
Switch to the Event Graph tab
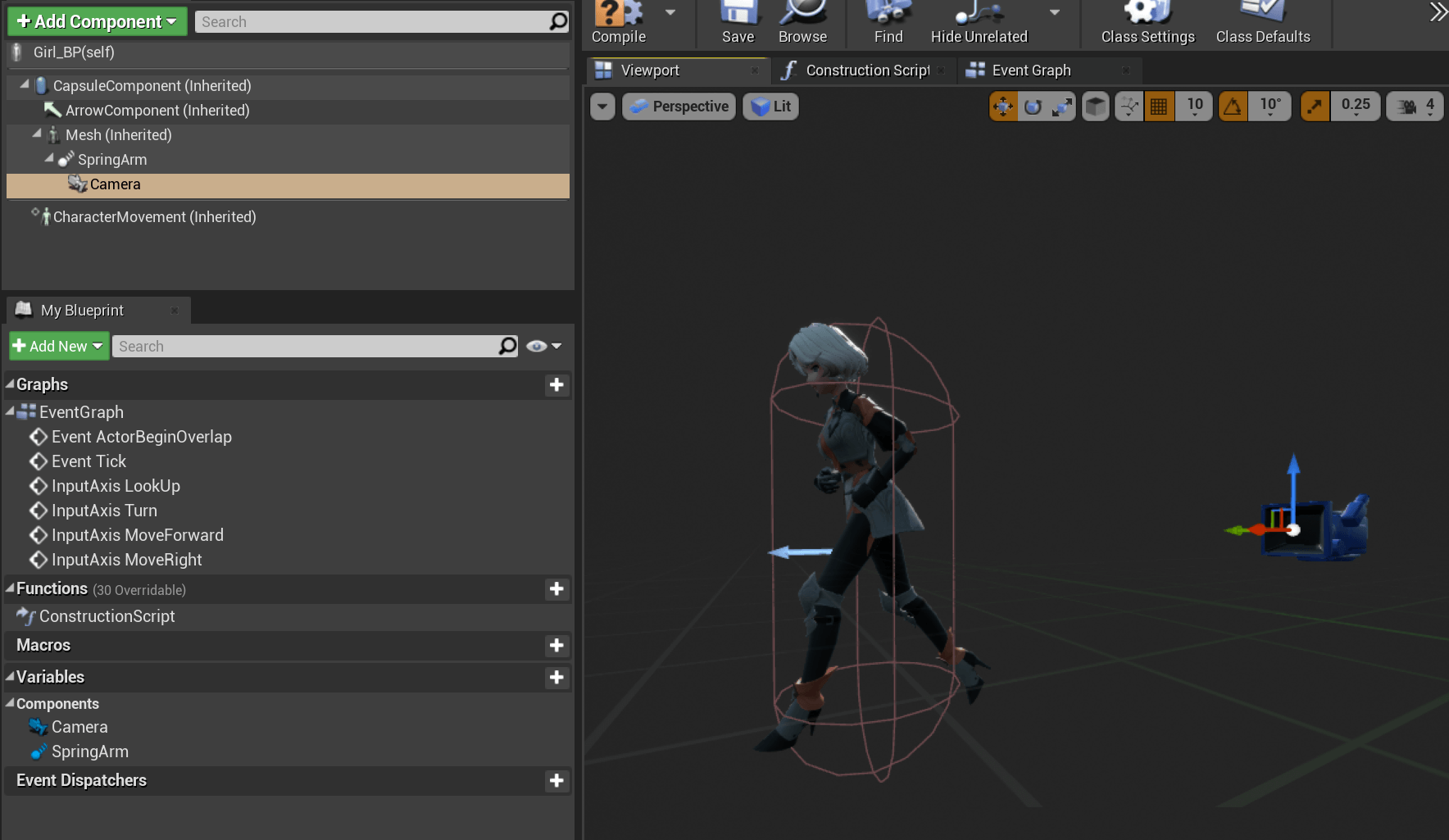click(x=1031, y=70)
